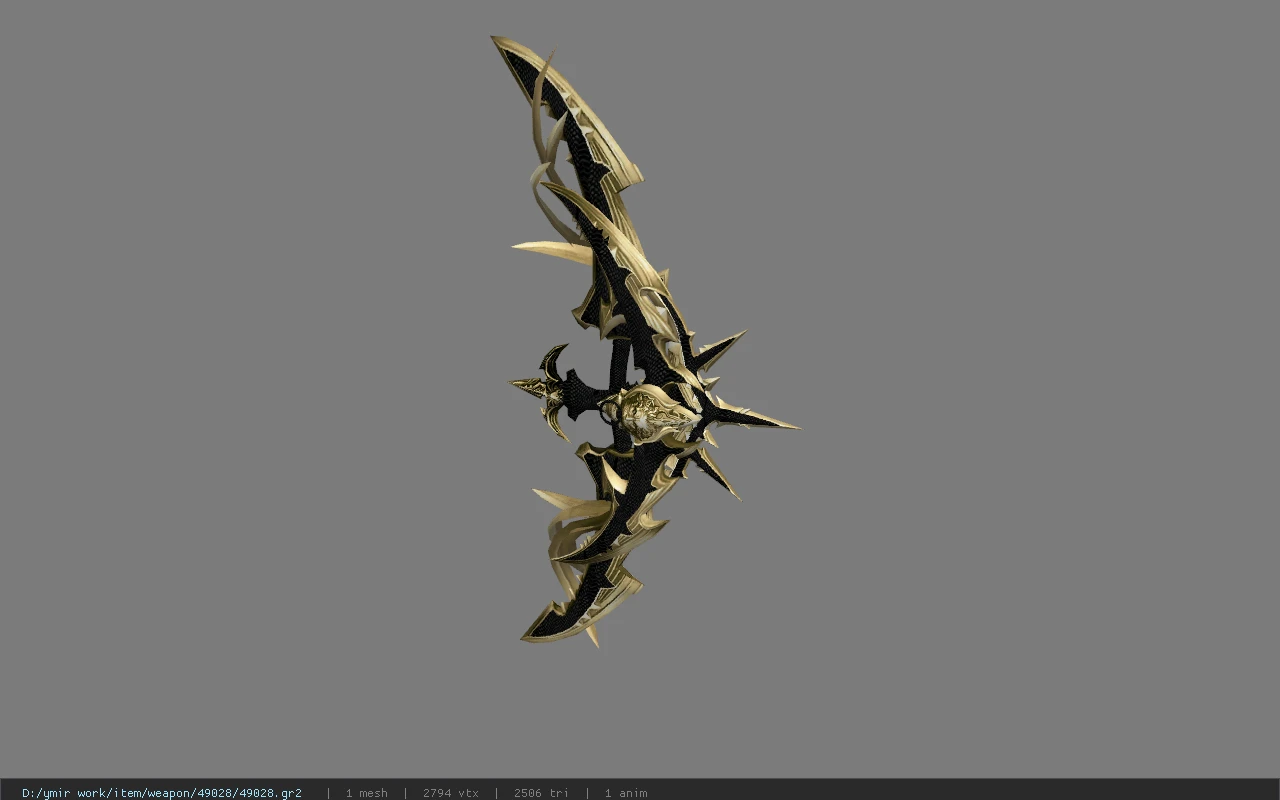This screenshot has height=800, width=1280.
Task: Click the '2506 tri' triangle count
Action: pyautogui.click(x=541, y=793)
